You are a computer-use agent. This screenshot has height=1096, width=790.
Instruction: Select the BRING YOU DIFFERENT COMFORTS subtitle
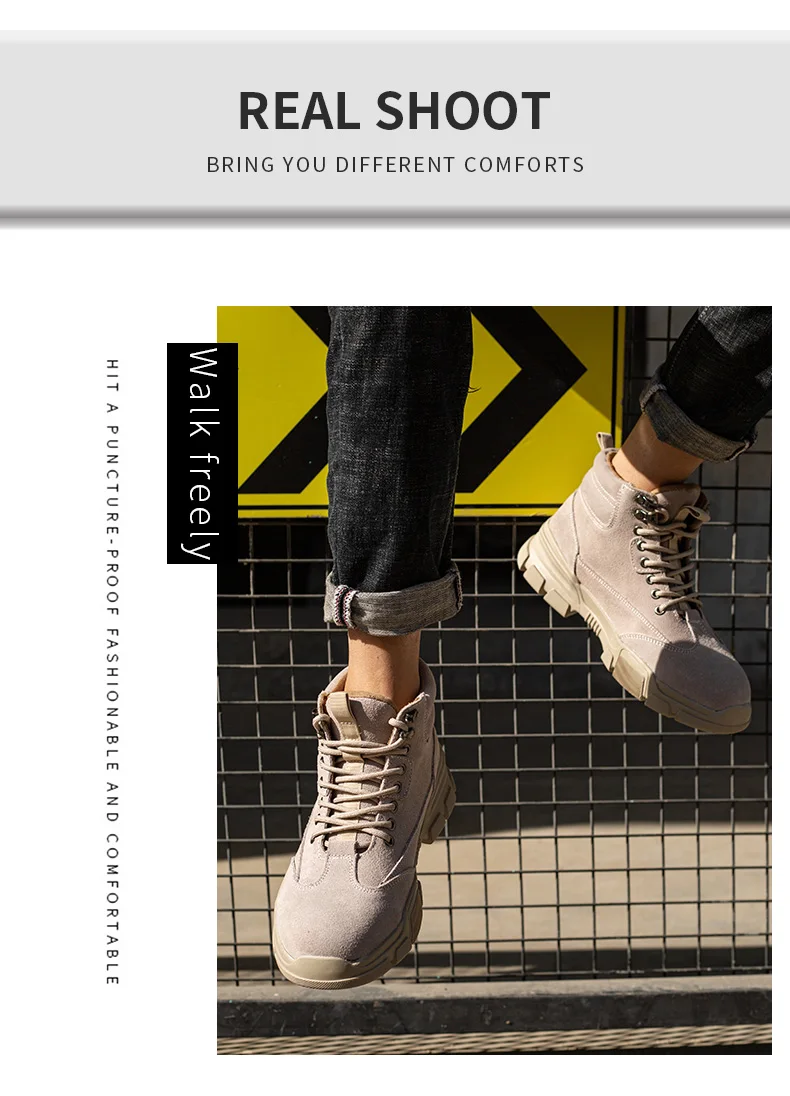tap(395, 165)
